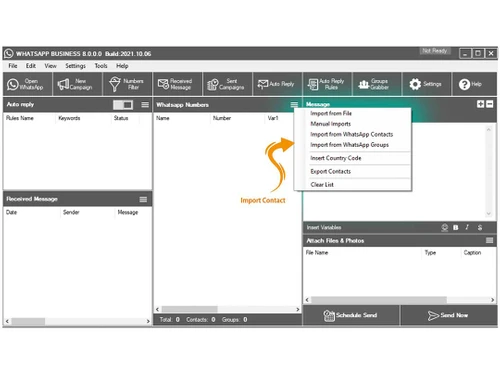
Task: Click the Send Now button
Action: pyautogui.click(x=449, y=315)
